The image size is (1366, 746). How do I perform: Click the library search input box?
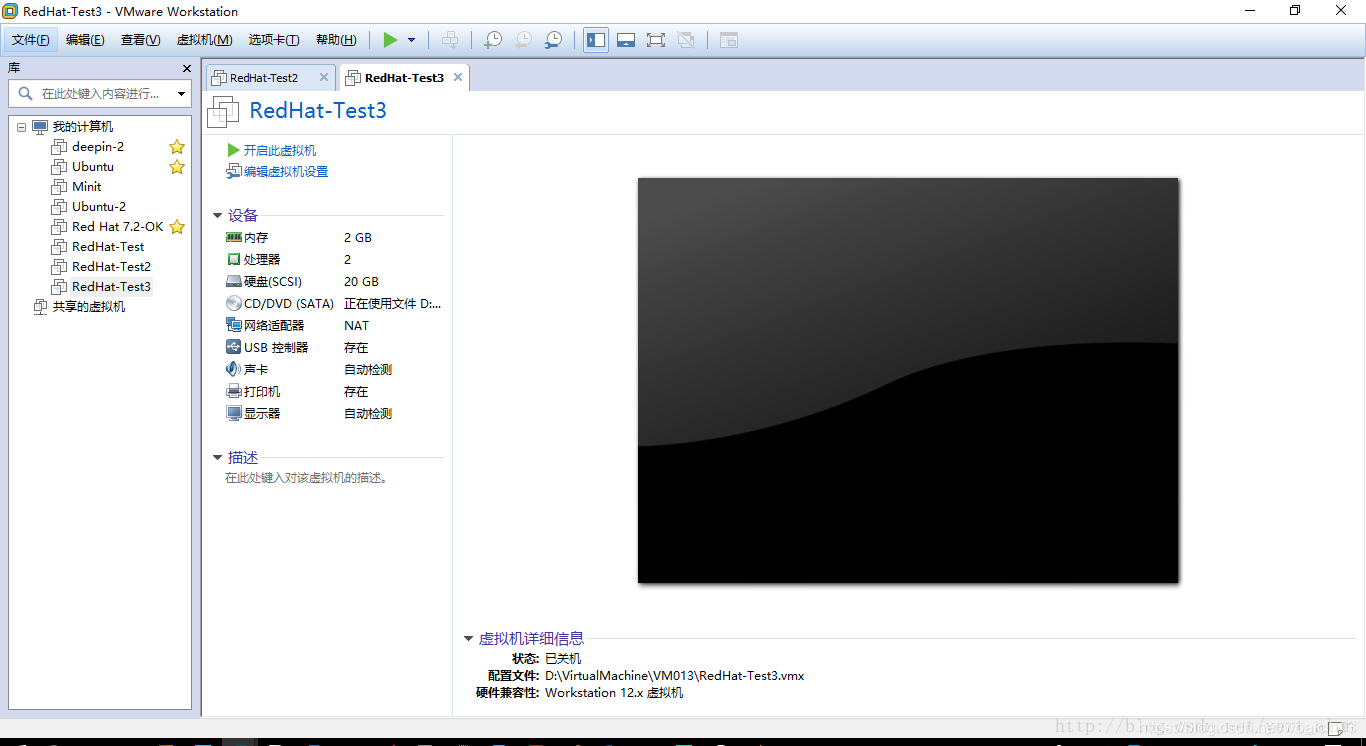coord(100,93)
